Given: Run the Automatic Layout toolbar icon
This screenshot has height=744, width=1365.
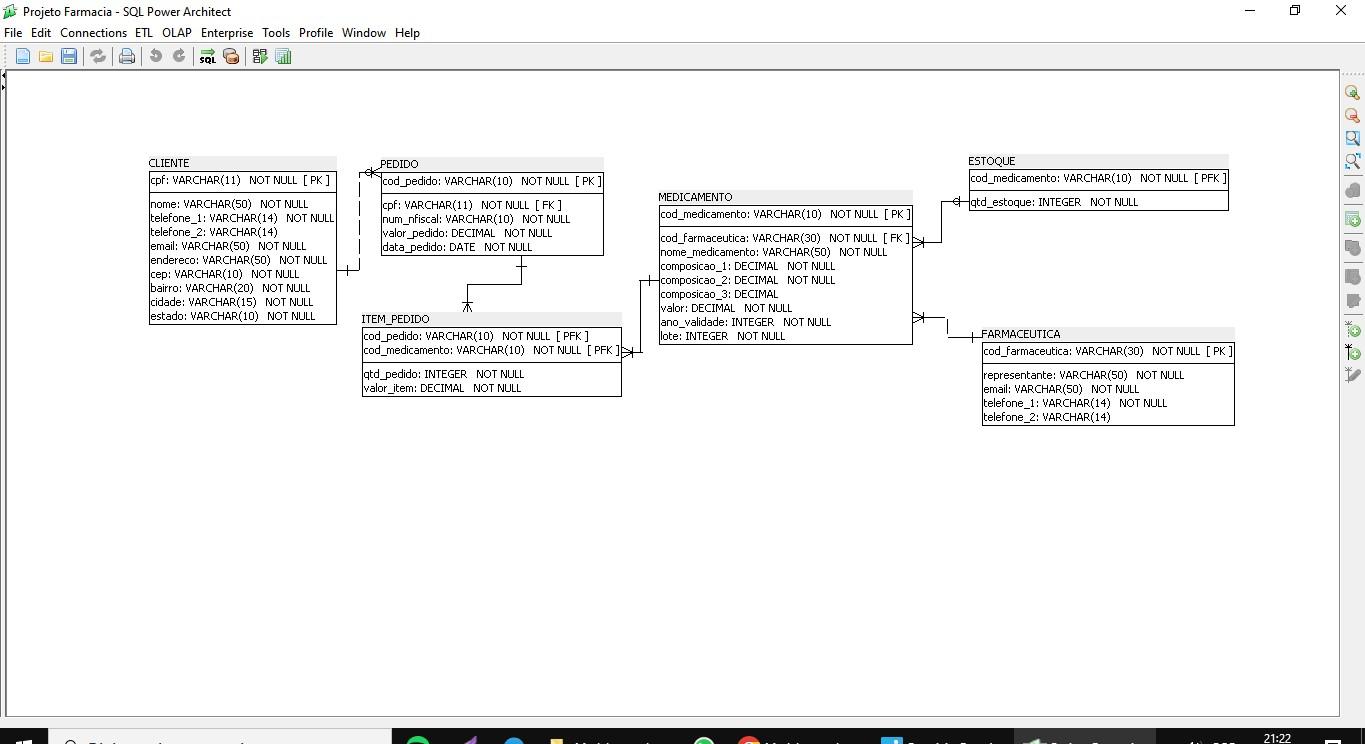Looking at the screenshot, I should click(260, 57).
